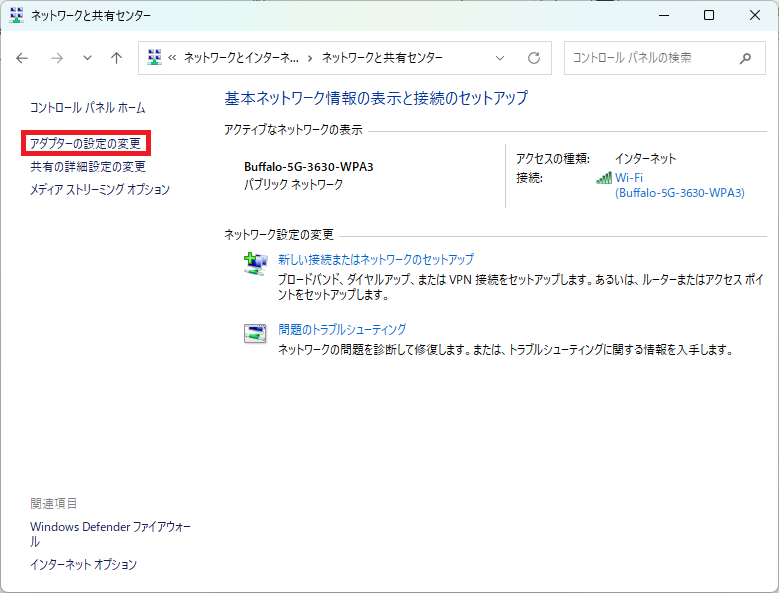The width and height of the screenshot is (779, 593).
Task: Go to コントロール パネル ホーム
Action: click(x=87, y=107)
